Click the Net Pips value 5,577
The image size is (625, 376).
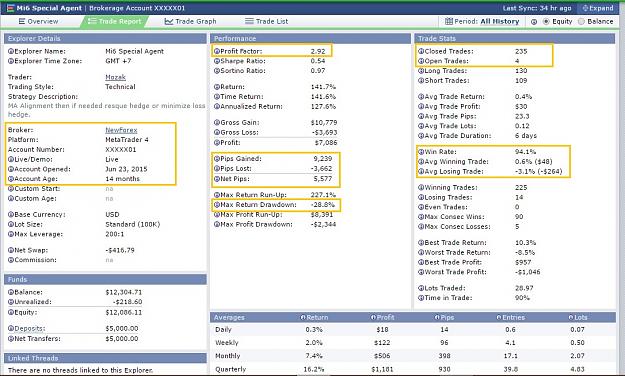(x=322, y=179)
